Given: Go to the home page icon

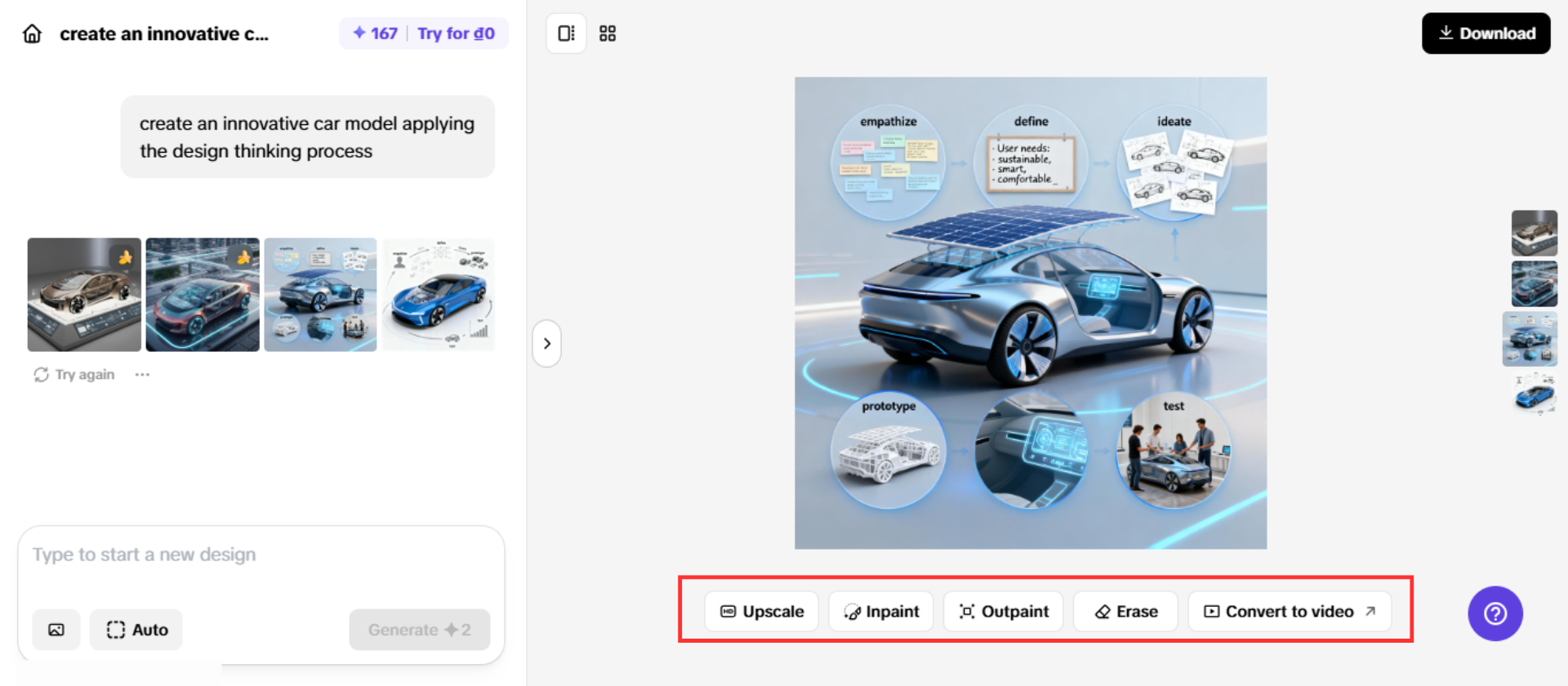Looking at the screenshot, I should point(32,33).
